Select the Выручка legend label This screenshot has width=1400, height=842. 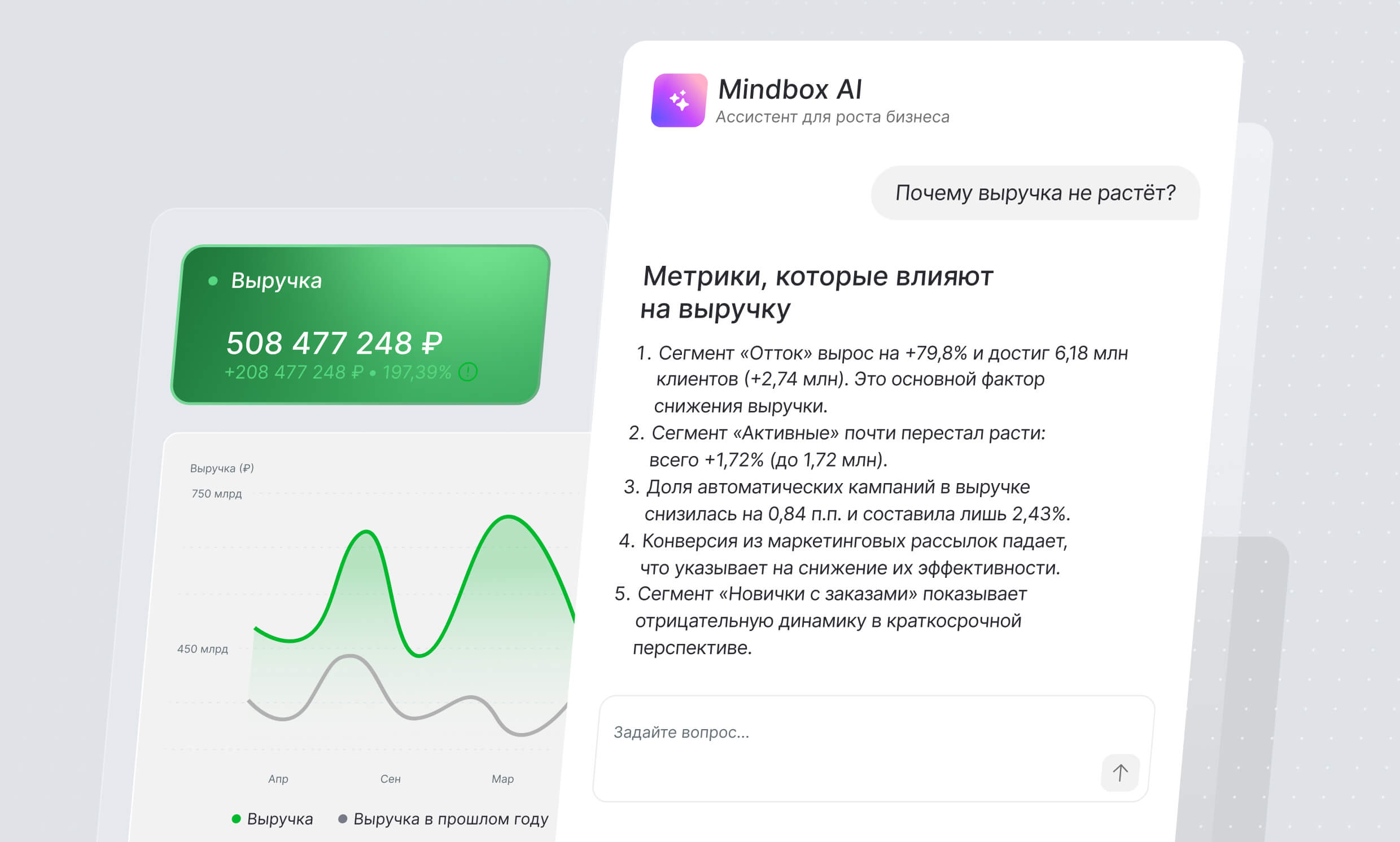click(280, 819)
